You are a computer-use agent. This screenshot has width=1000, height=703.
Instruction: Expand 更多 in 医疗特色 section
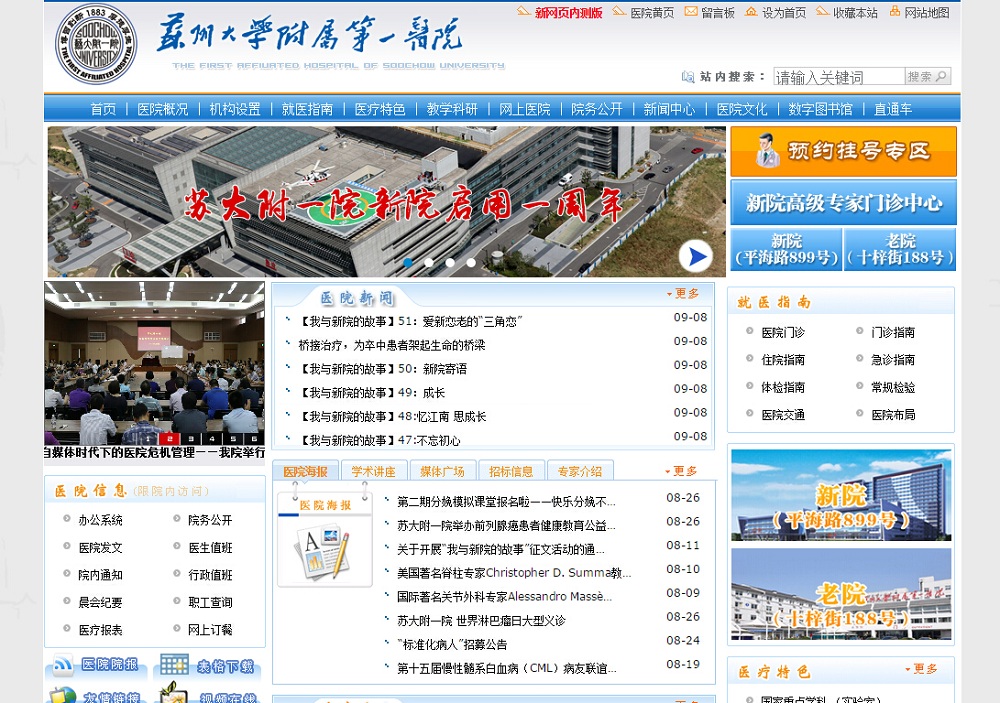[x=922, y=669]
